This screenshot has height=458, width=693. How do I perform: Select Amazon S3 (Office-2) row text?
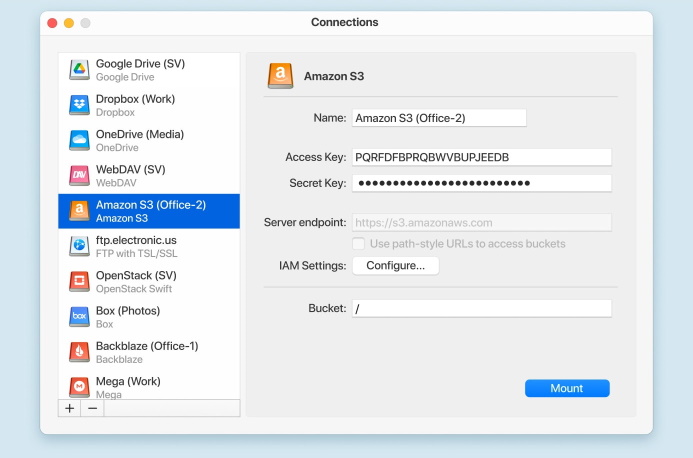point(151,205)
